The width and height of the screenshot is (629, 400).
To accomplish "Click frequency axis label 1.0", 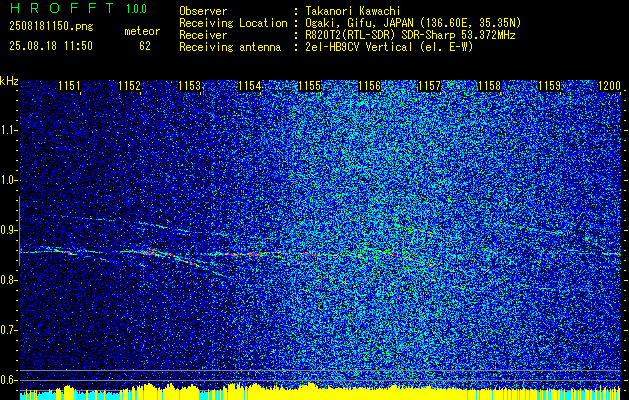I will tap(8, 181).
